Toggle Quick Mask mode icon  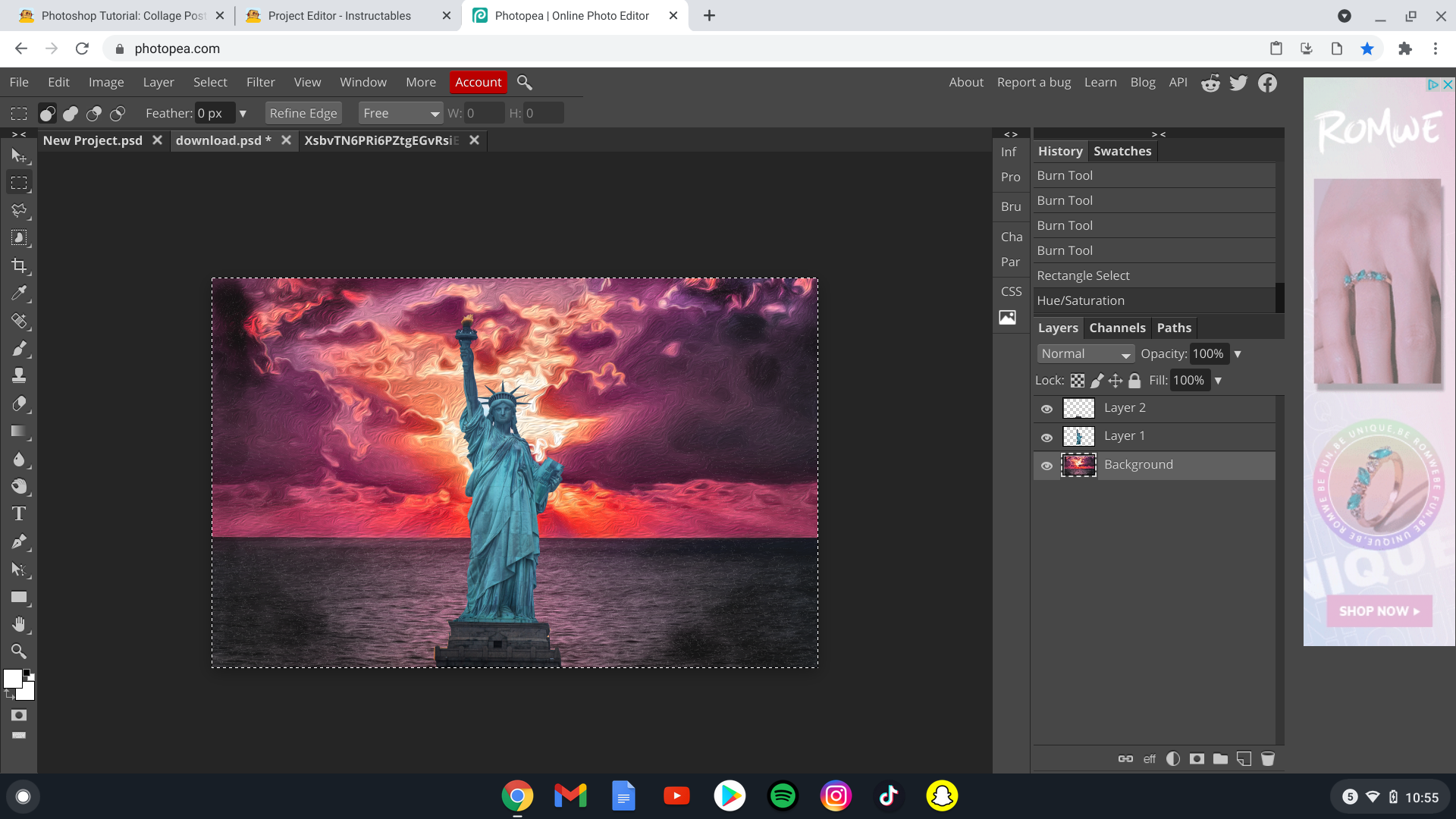point(19,715)
